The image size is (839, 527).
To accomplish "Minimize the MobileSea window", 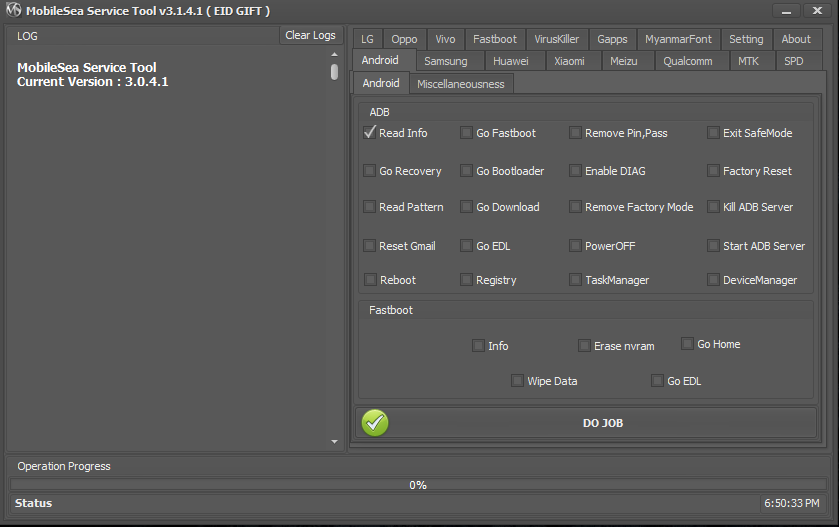I will (x=786, y=11).
